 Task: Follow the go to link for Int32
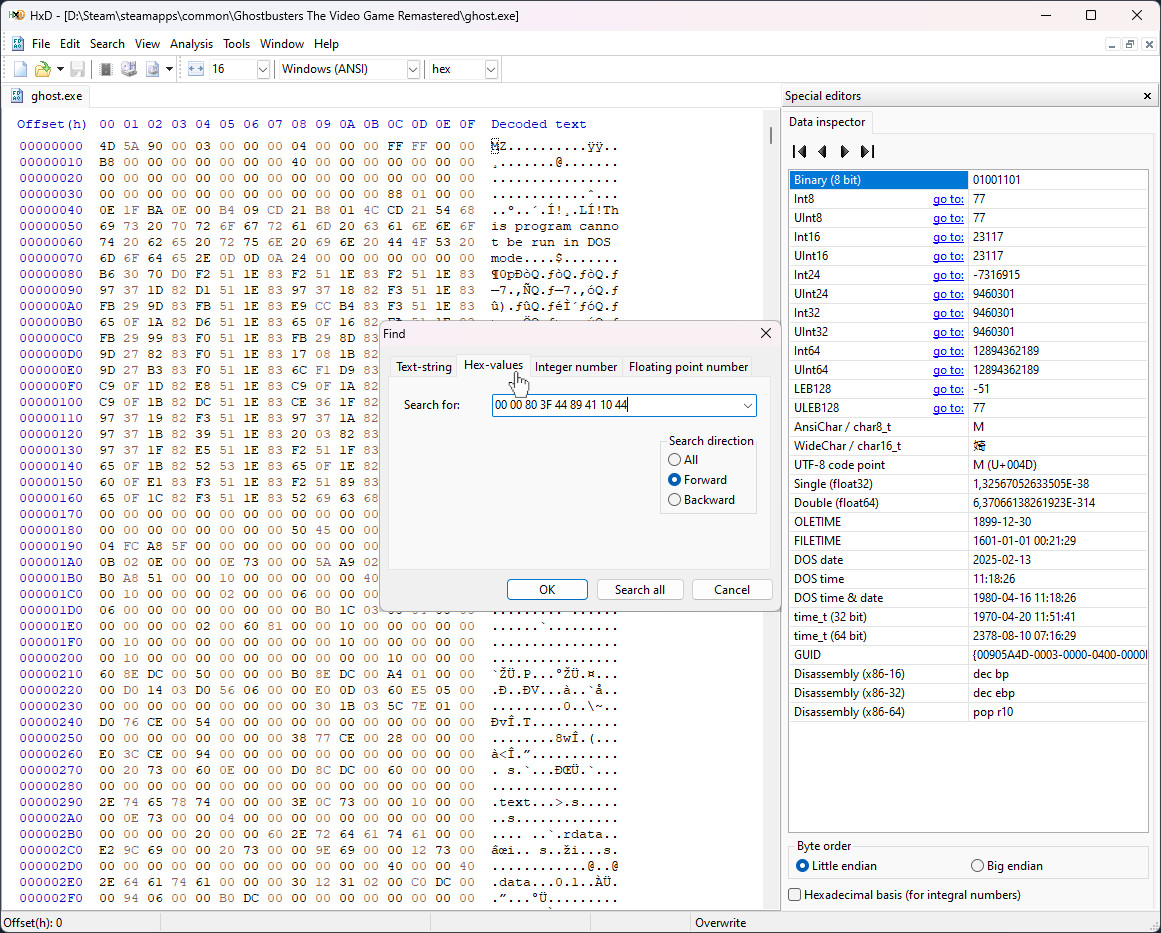[x=948, y=312]
